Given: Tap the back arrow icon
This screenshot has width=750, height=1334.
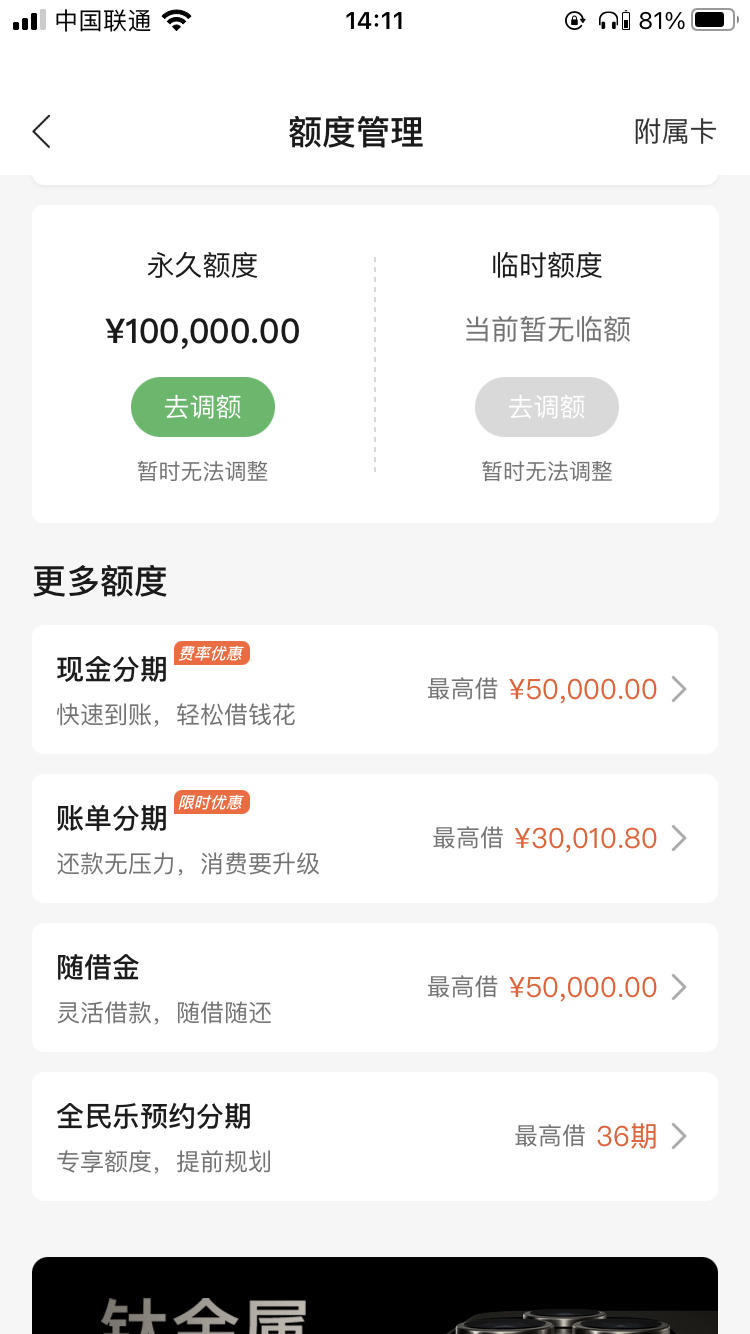Looking at the screenshot, I should (41, 132).
